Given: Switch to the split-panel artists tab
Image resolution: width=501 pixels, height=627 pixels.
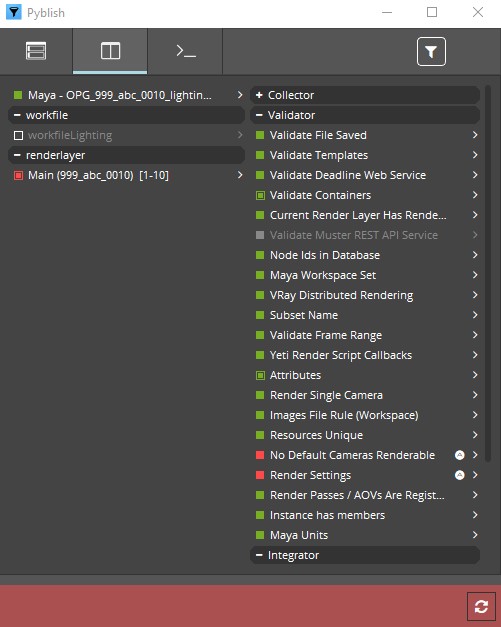Looking at the screenshot, I should pos(110,51).
